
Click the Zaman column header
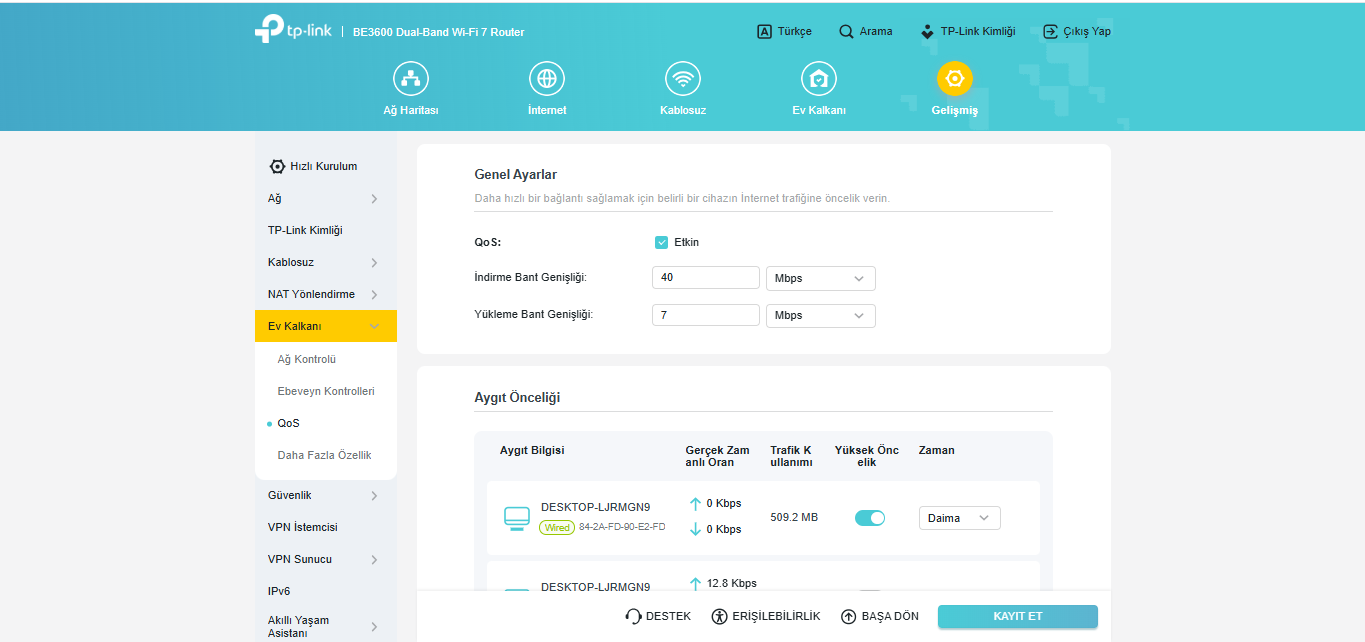point(937,450)
